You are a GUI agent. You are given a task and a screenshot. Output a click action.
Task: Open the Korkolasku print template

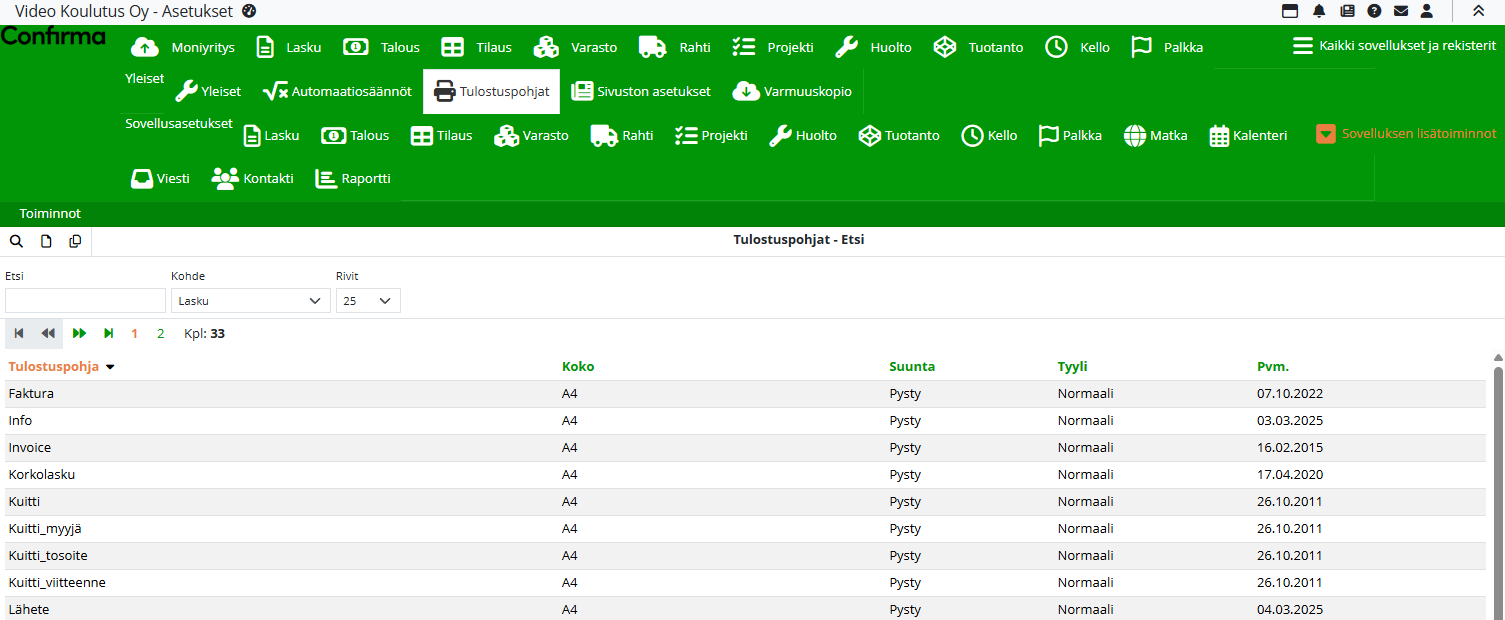(42, 475)
